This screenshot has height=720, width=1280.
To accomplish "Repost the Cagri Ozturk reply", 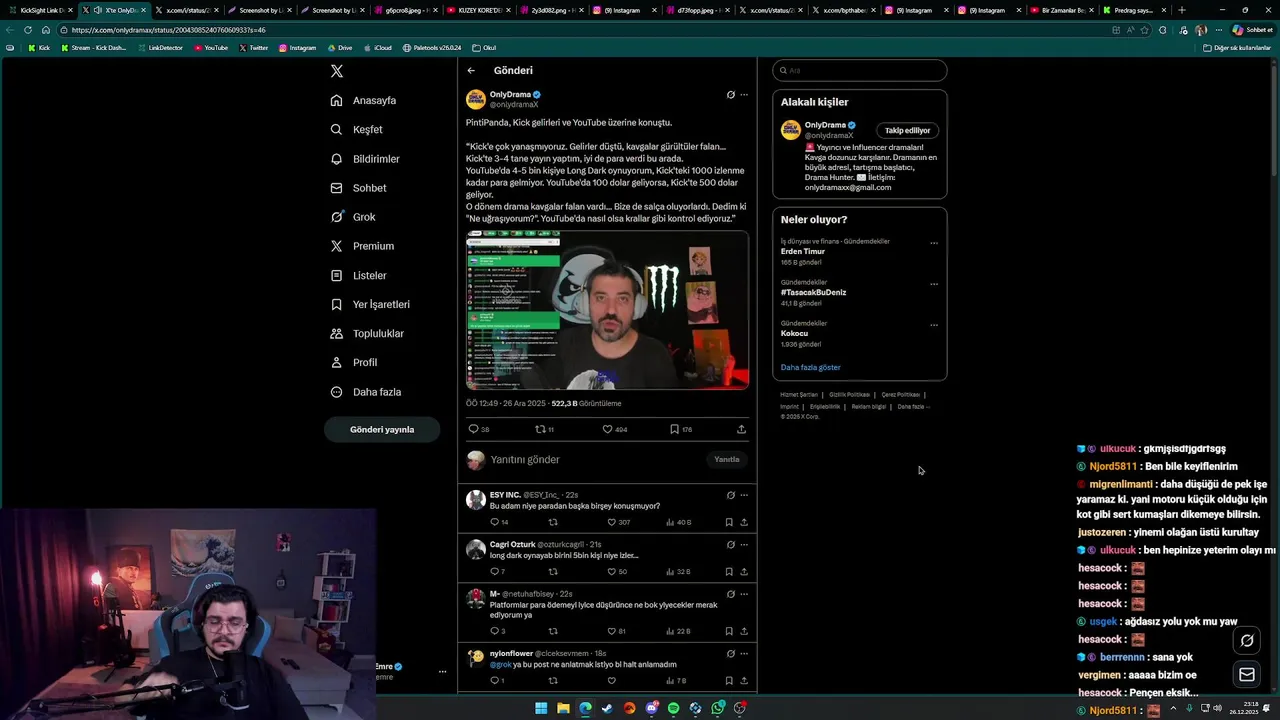I will pyautogui.click(x=553, y=572).
